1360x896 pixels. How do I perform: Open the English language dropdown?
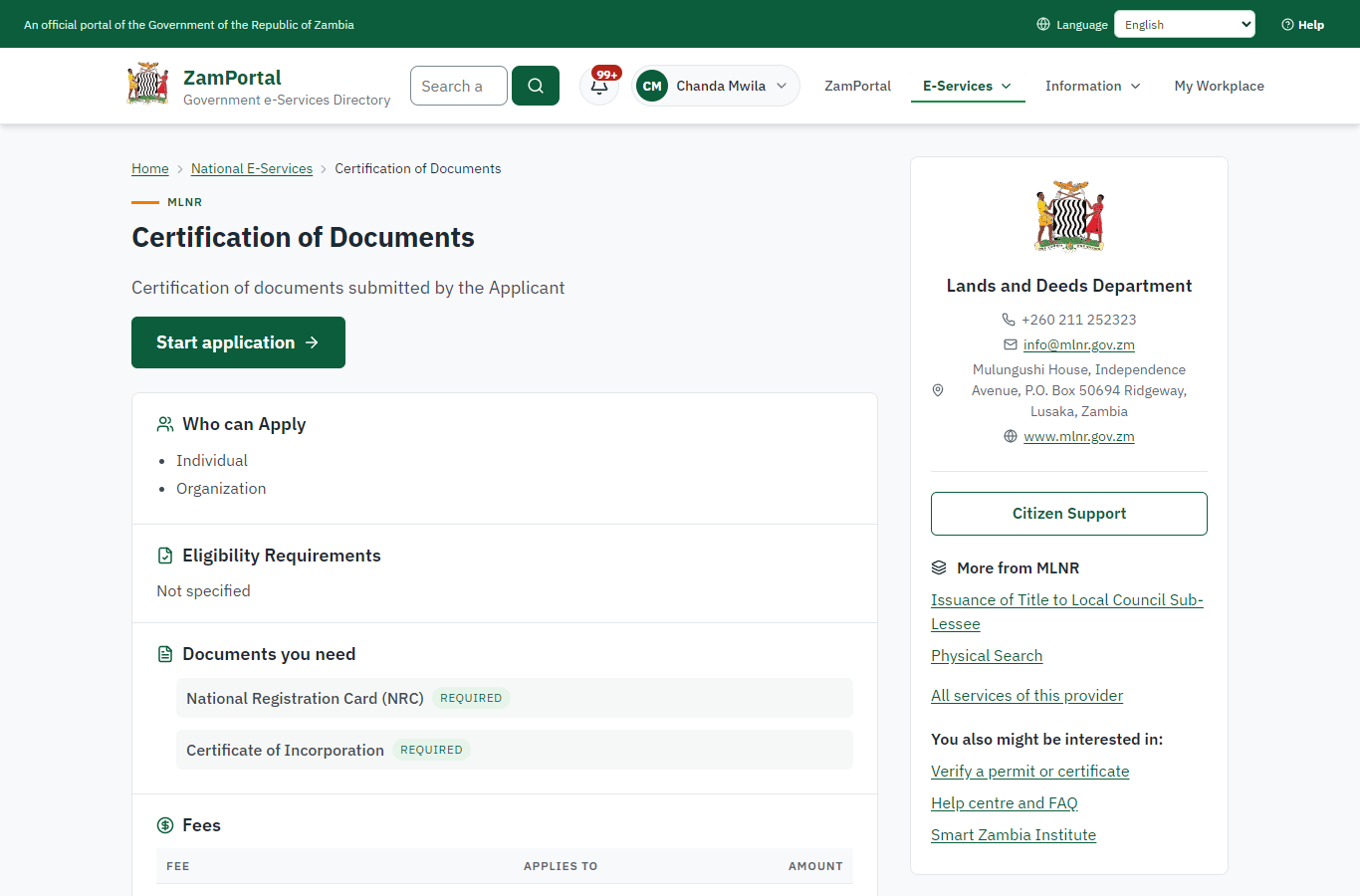1185,24
